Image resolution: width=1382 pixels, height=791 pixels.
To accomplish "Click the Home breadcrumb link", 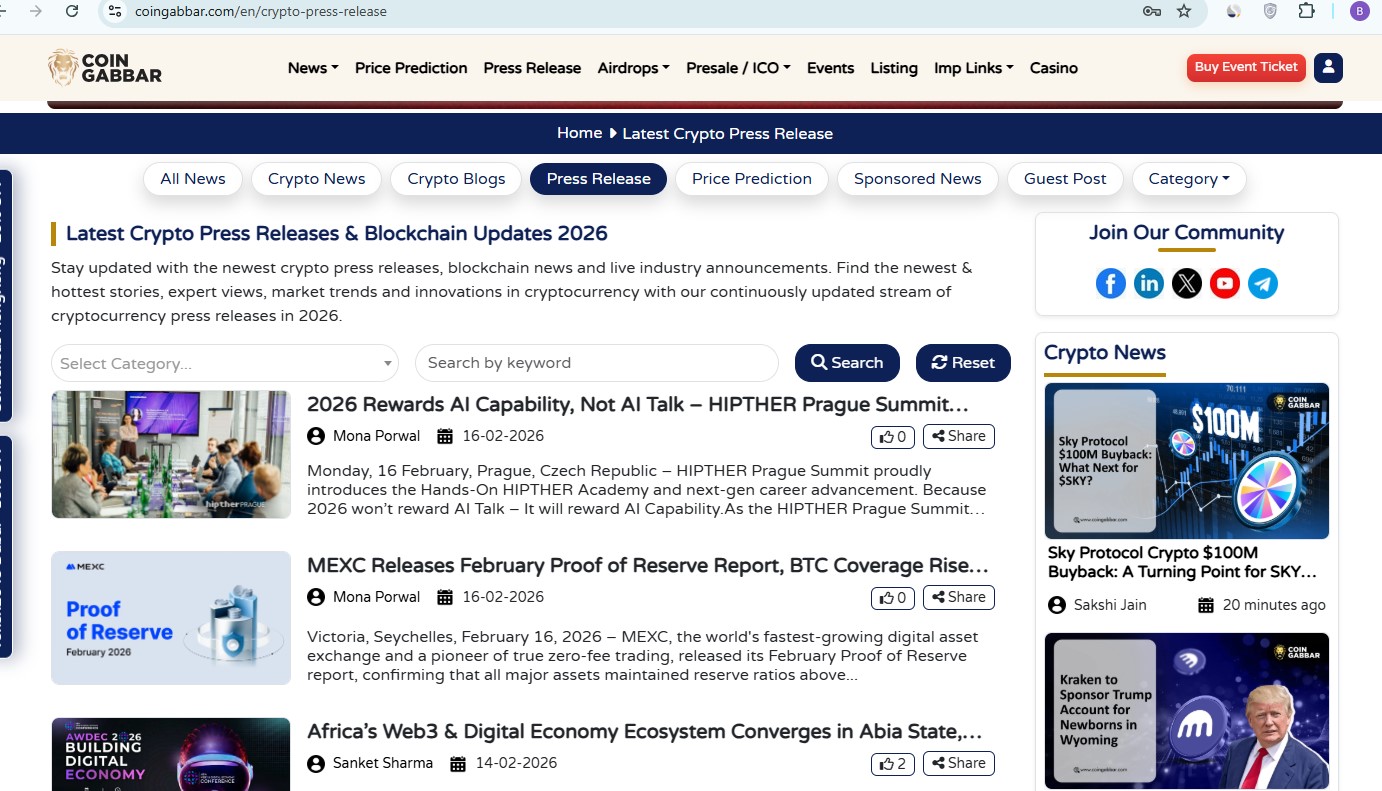I will pyautogui.click(x=579, y=132).
